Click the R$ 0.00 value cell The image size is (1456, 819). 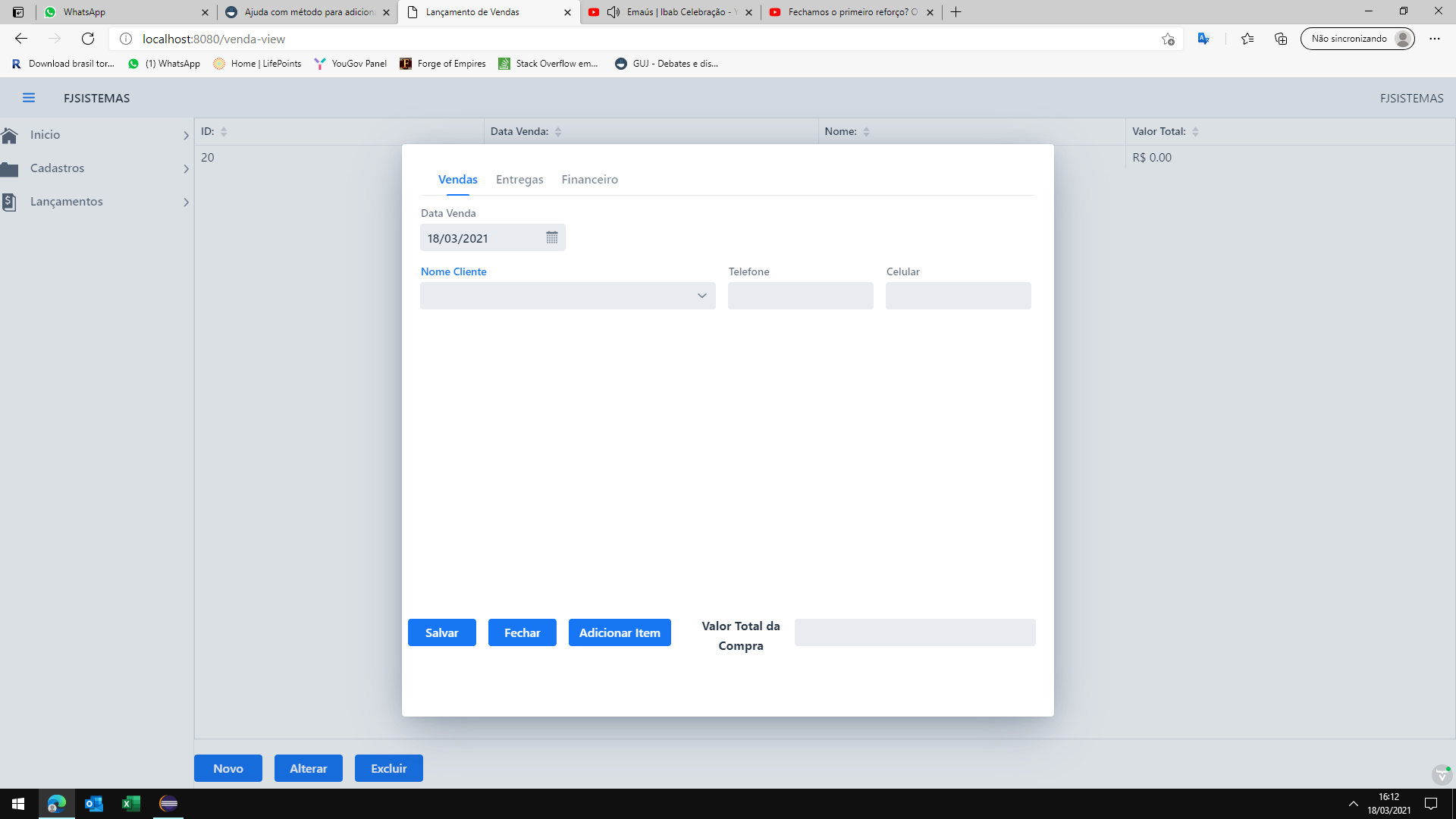coord(1152,158)
